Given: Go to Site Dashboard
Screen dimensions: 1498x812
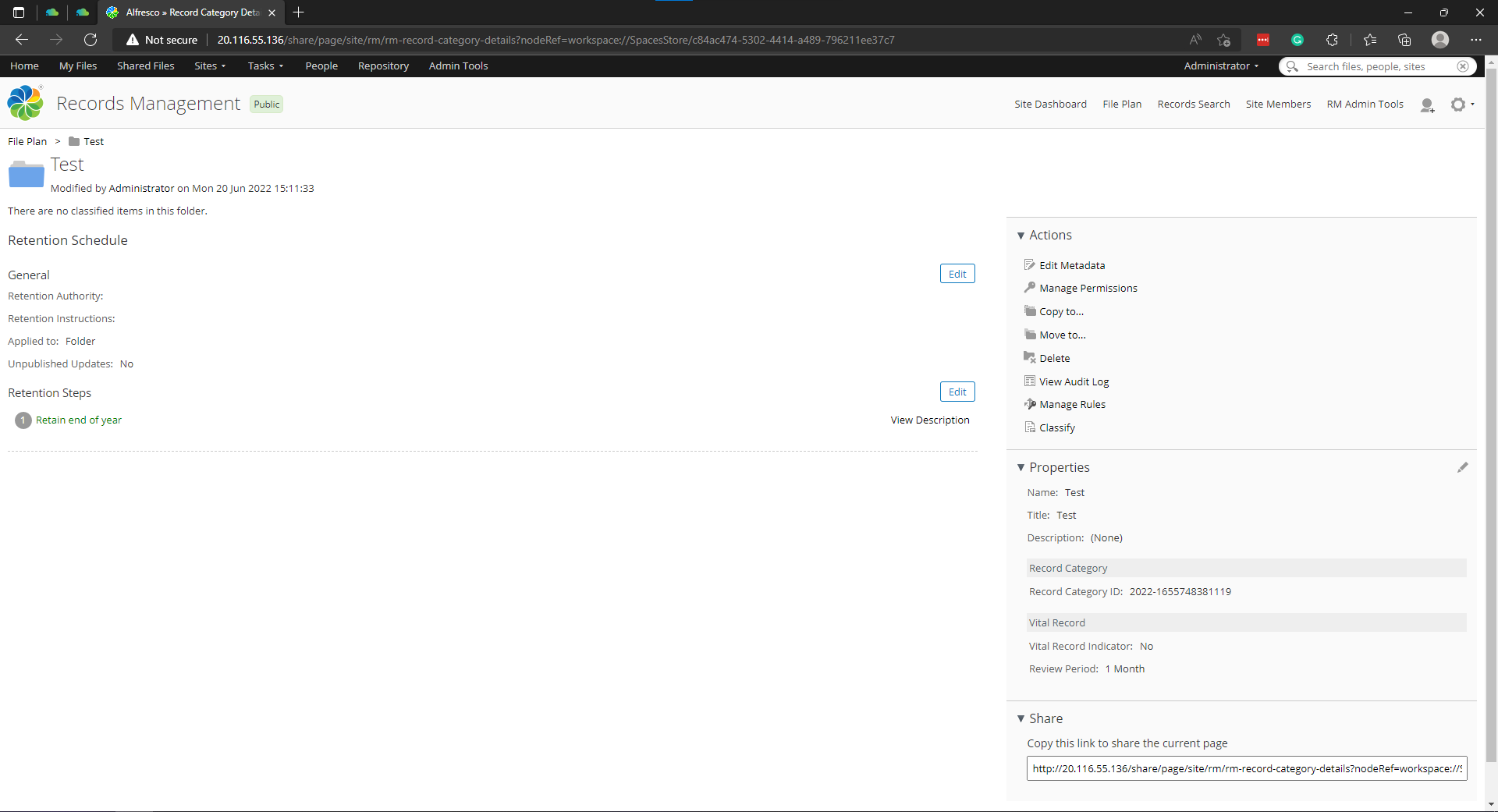Looking at the screenshot, I should (x=1050, y=104).
